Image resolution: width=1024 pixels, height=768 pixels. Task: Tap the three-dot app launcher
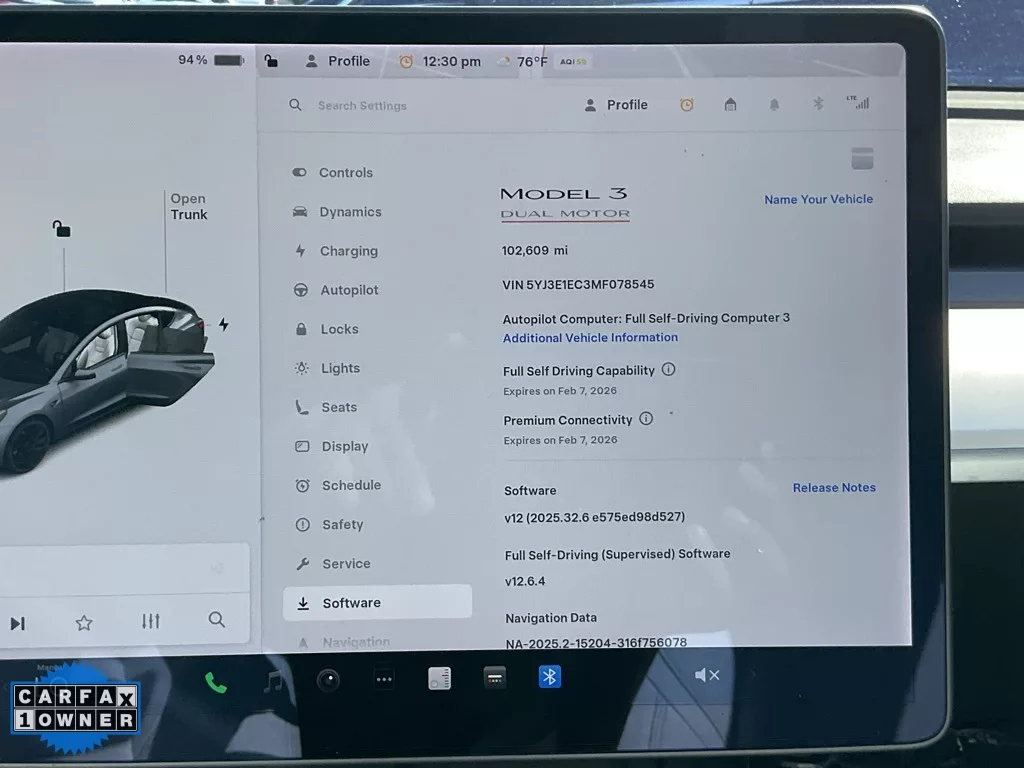[x=384, y=680]
